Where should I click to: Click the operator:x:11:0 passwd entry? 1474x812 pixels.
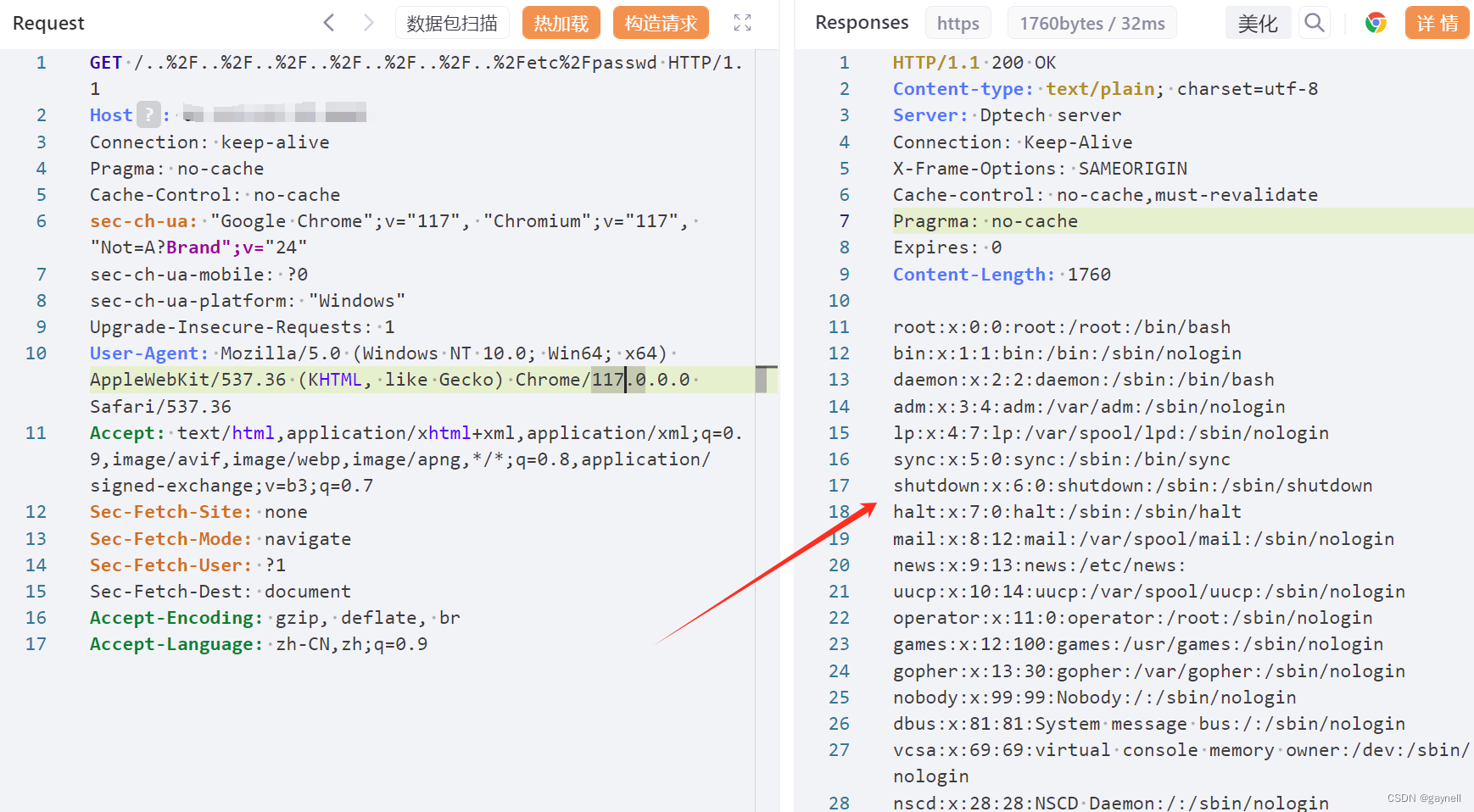tap(1132, 617)
